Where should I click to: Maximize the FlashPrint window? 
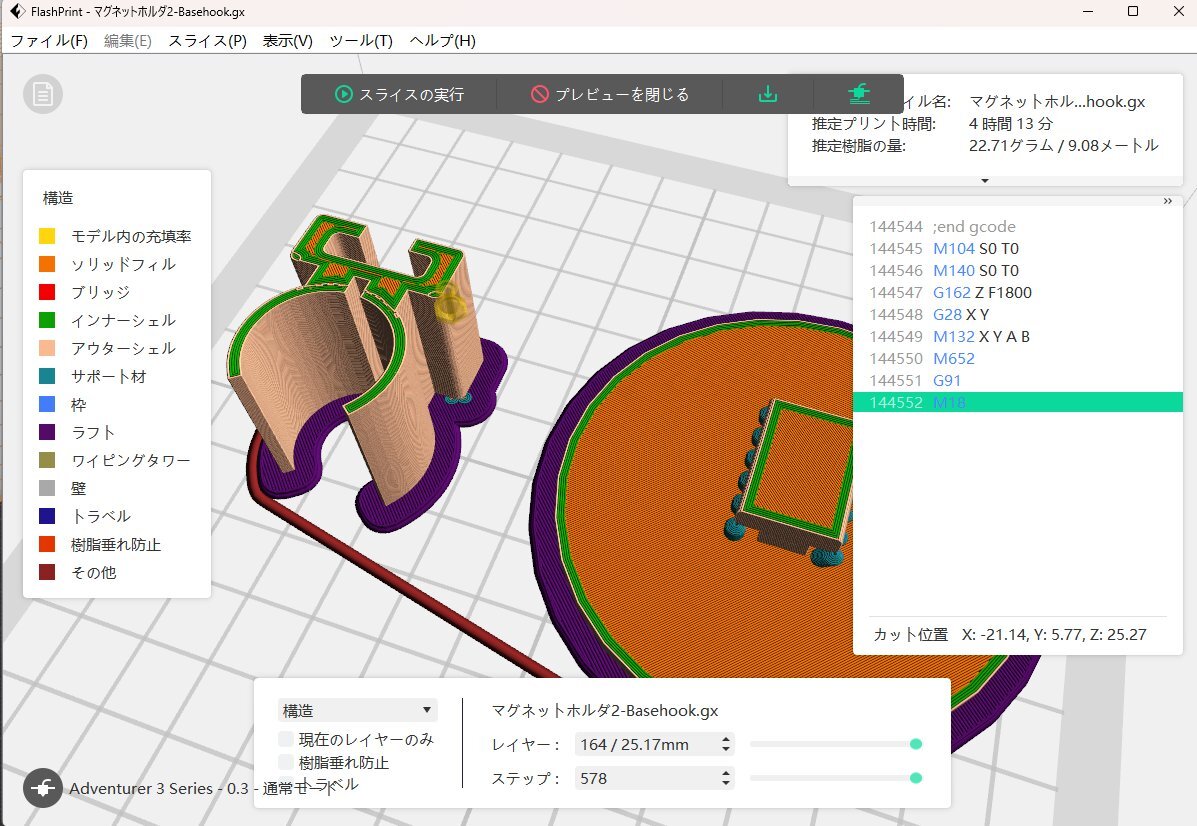tap(1133, 11)
